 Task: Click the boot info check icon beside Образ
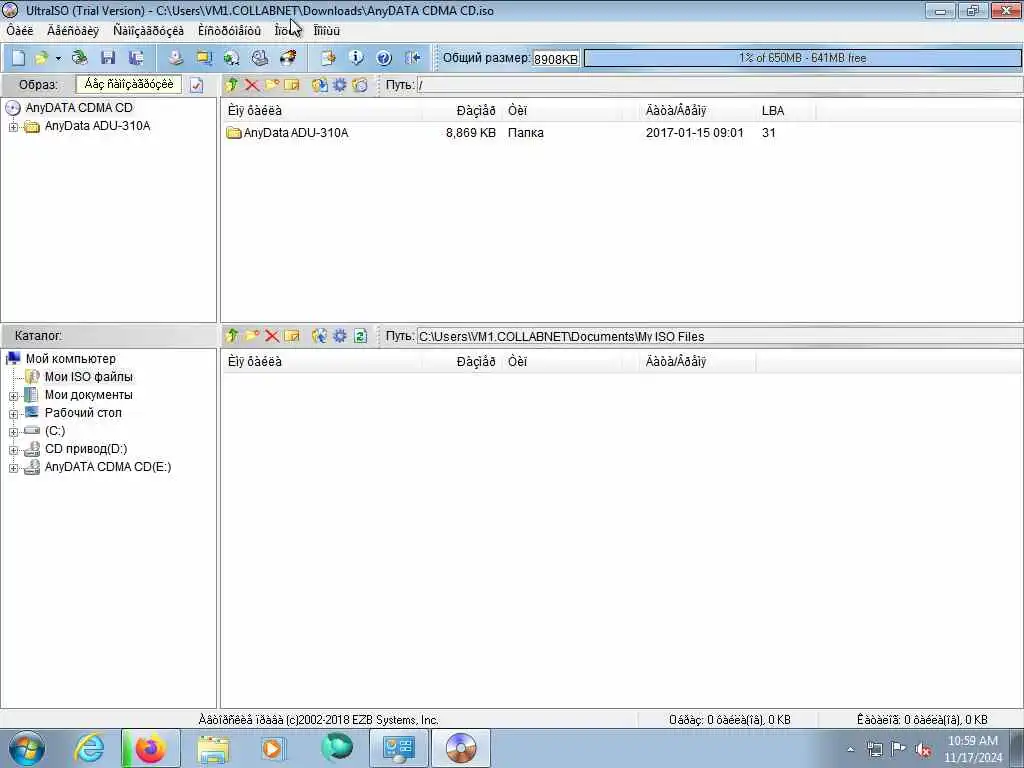[197, 85]
